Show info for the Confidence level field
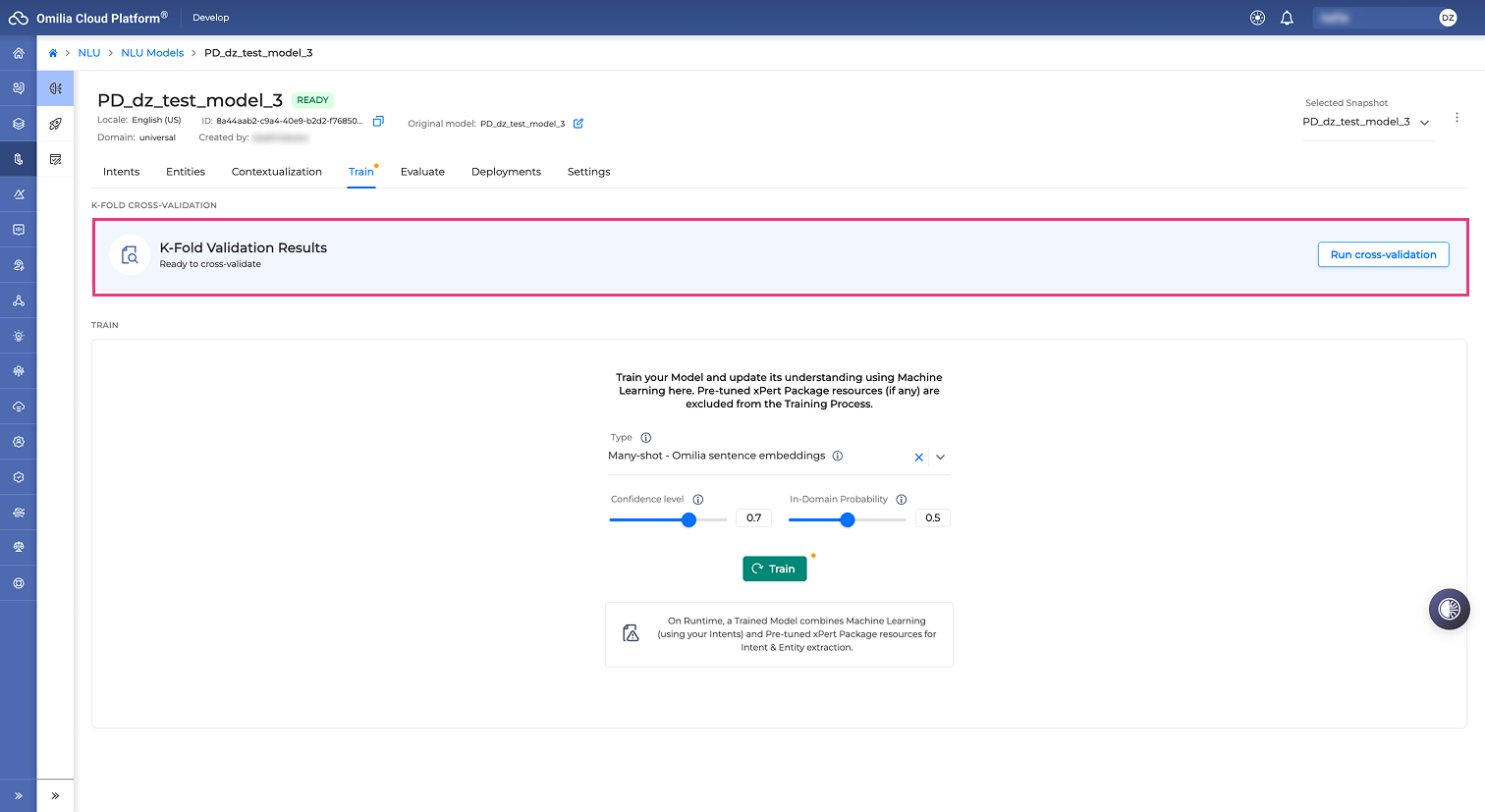This screenshot has height=812, width=1485. tap(698, 500)
